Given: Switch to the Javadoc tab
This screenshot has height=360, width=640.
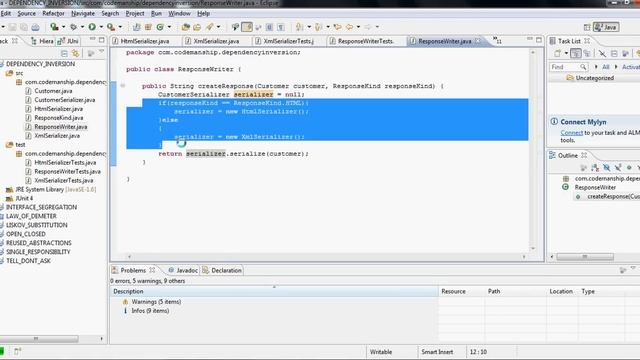Looking at the screenshot, I should 183,270.
